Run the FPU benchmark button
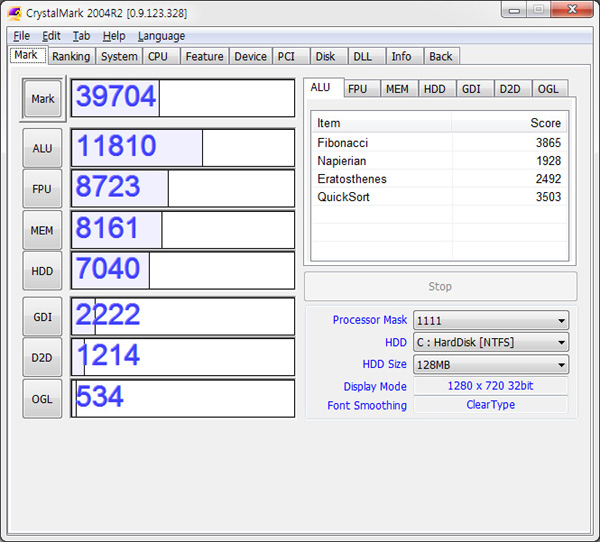This screenshot has height=542, width=600. (42, 189)
